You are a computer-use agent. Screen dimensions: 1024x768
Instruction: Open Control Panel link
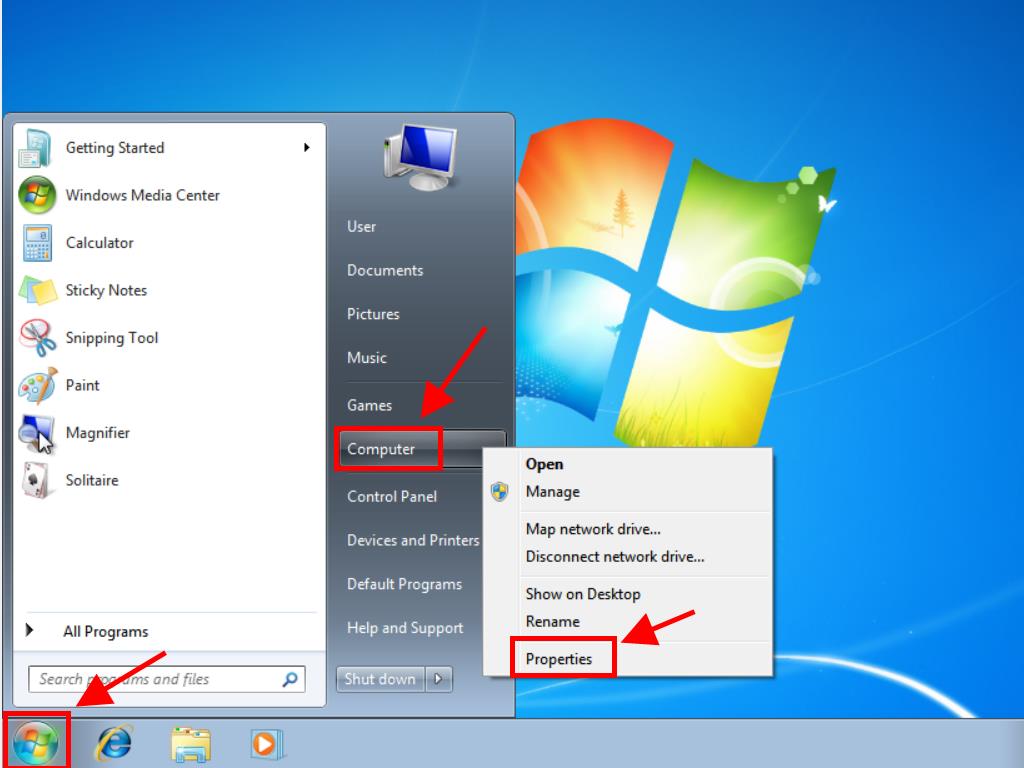pyautogui.click(x=391, y=496)
